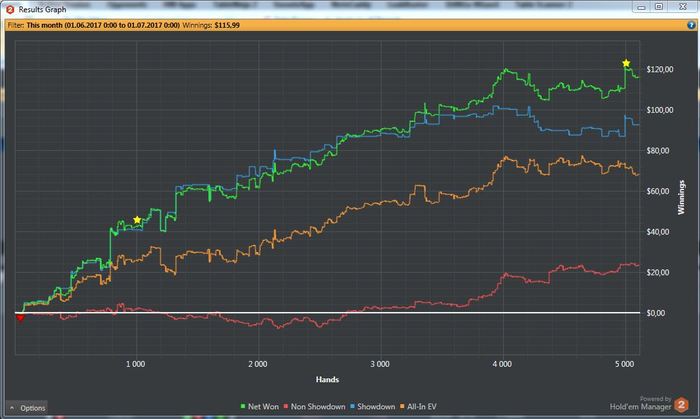This screenshot has height=419, width=700.
Task: Click the $40,00 axis label
Action: (x=658, y=232)
